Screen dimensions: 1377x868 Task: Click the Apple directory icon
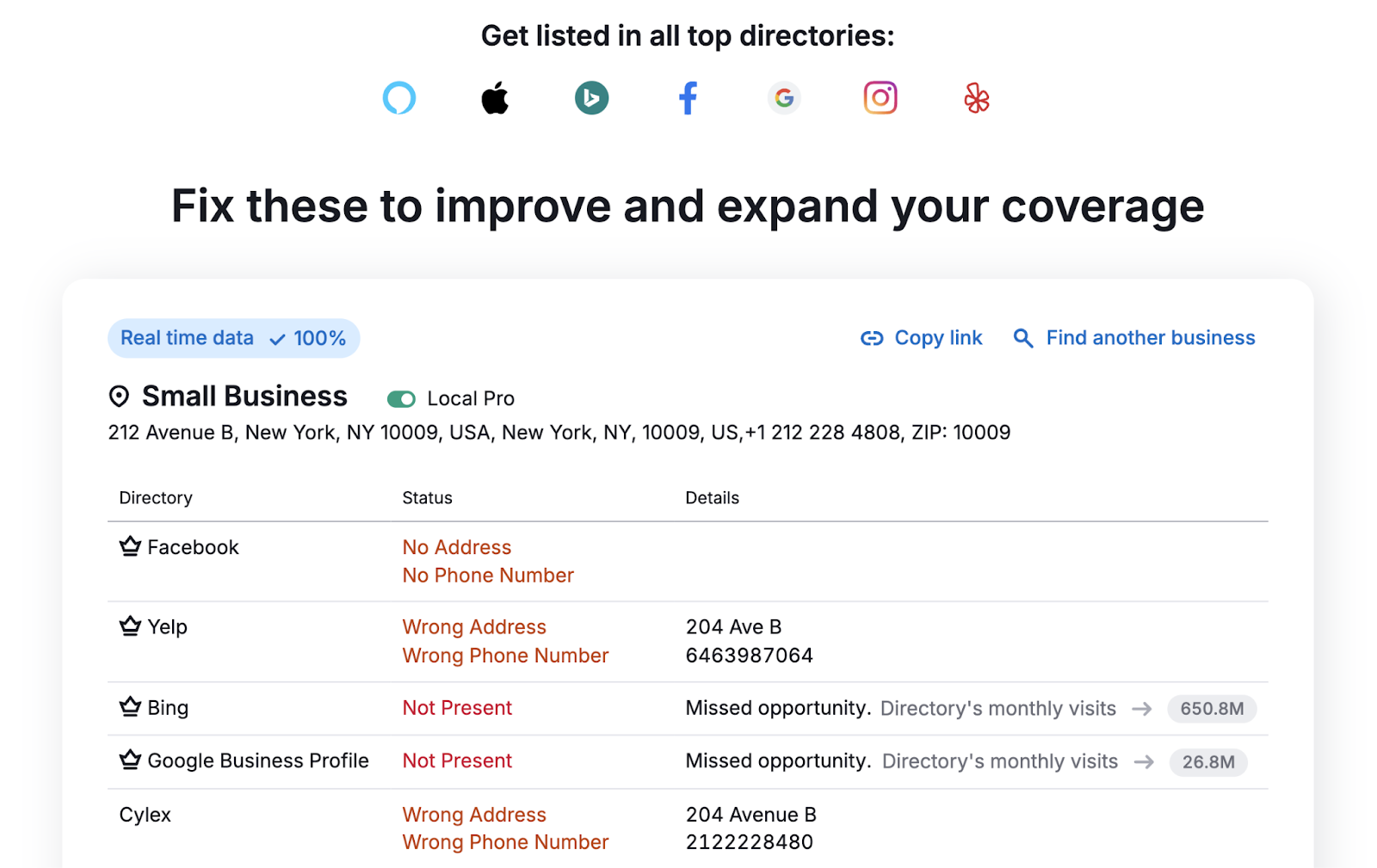click(495, 97)
